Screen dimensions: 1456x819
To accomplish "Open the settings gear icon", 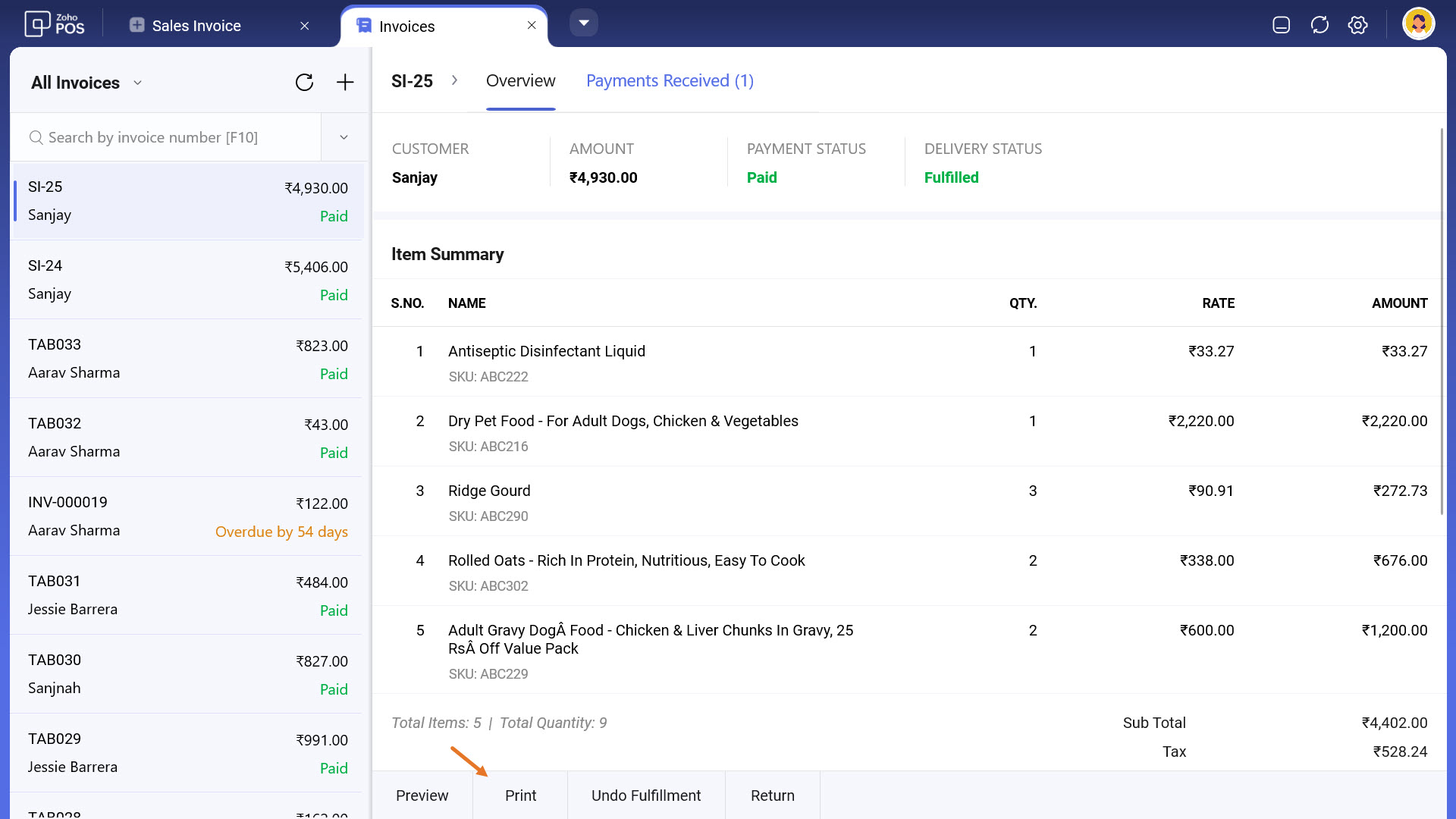I will [1357, 25].
